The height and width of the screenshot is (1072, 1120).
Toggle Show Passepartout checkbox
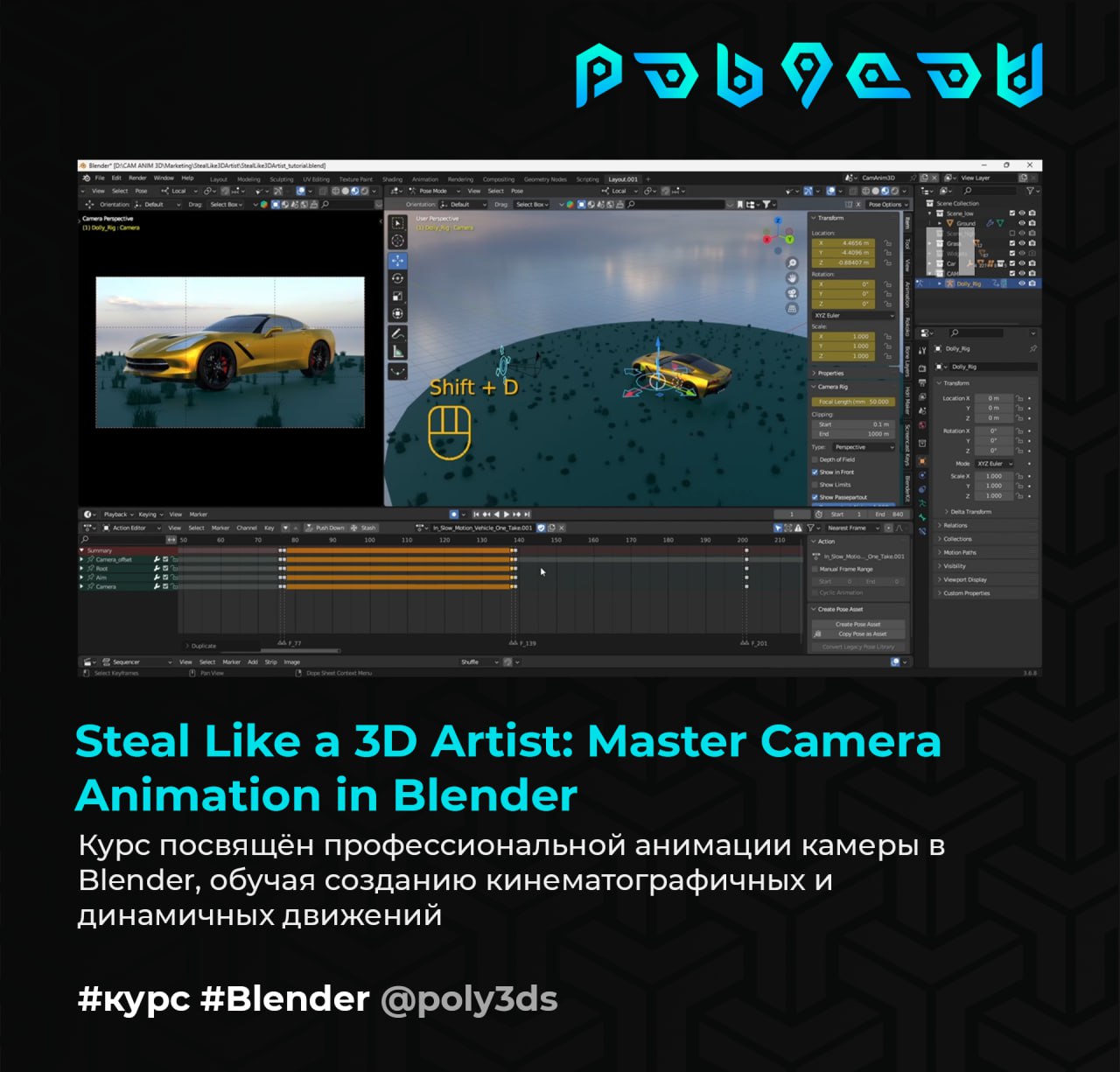point(815,497)
